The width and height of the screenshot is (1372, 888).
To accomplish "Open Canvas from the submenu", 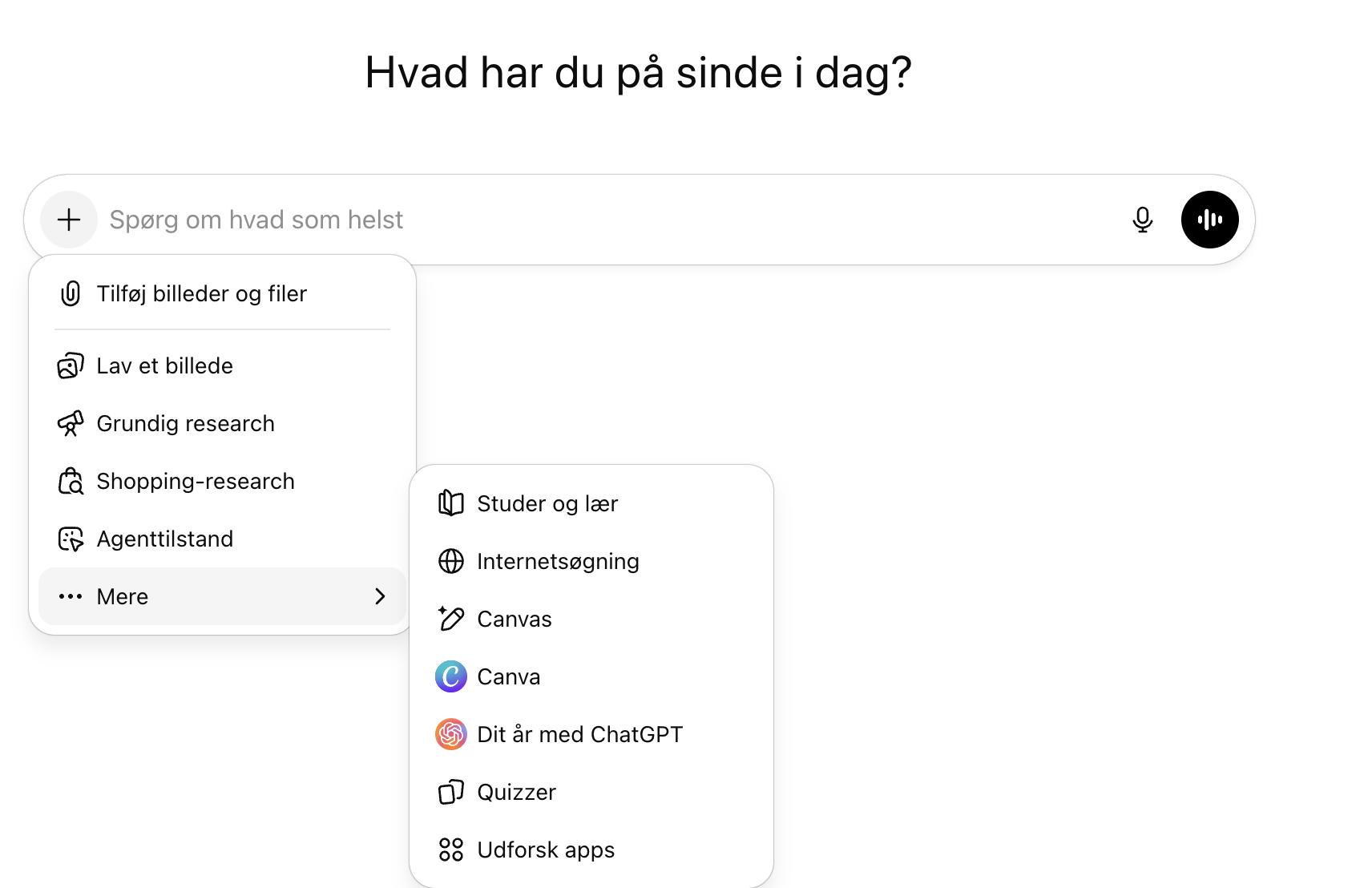I will pyautogui.click(x=514, y=620).
